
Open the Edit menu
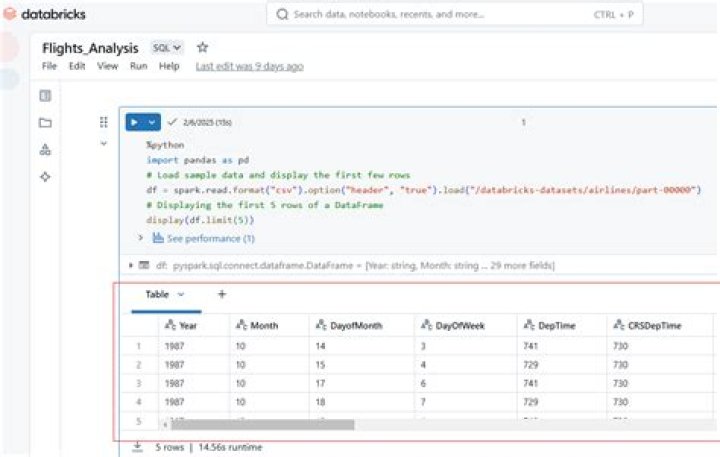pyautogui.click(x=77, y=66)
